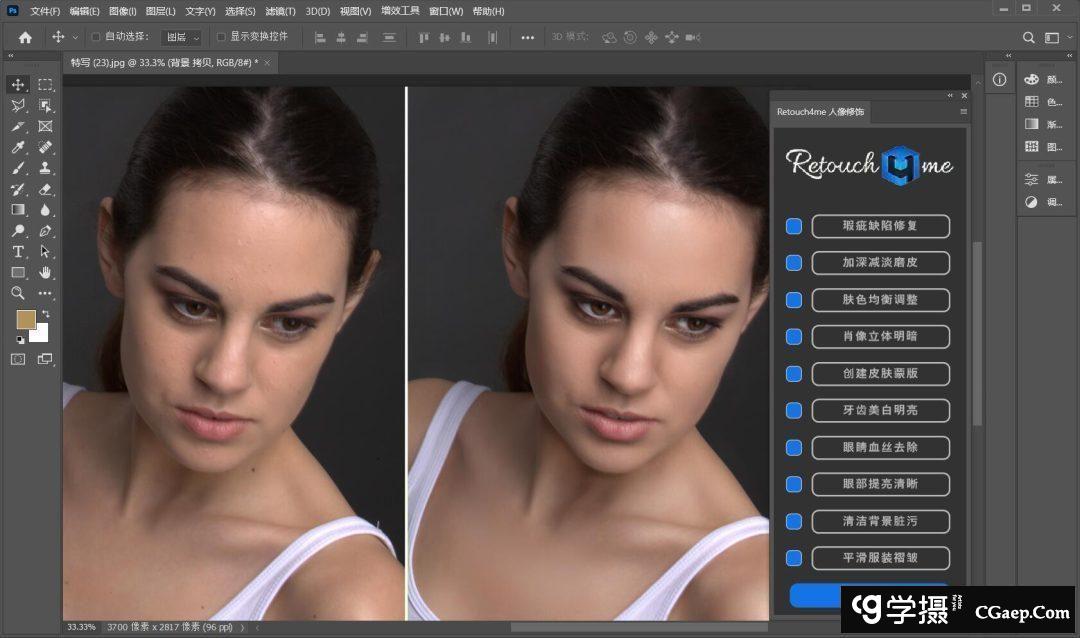Pick the Clone Stamp tool
Image resolution: width=1080 pixels, height=638 pixels.
pos(45,168)
